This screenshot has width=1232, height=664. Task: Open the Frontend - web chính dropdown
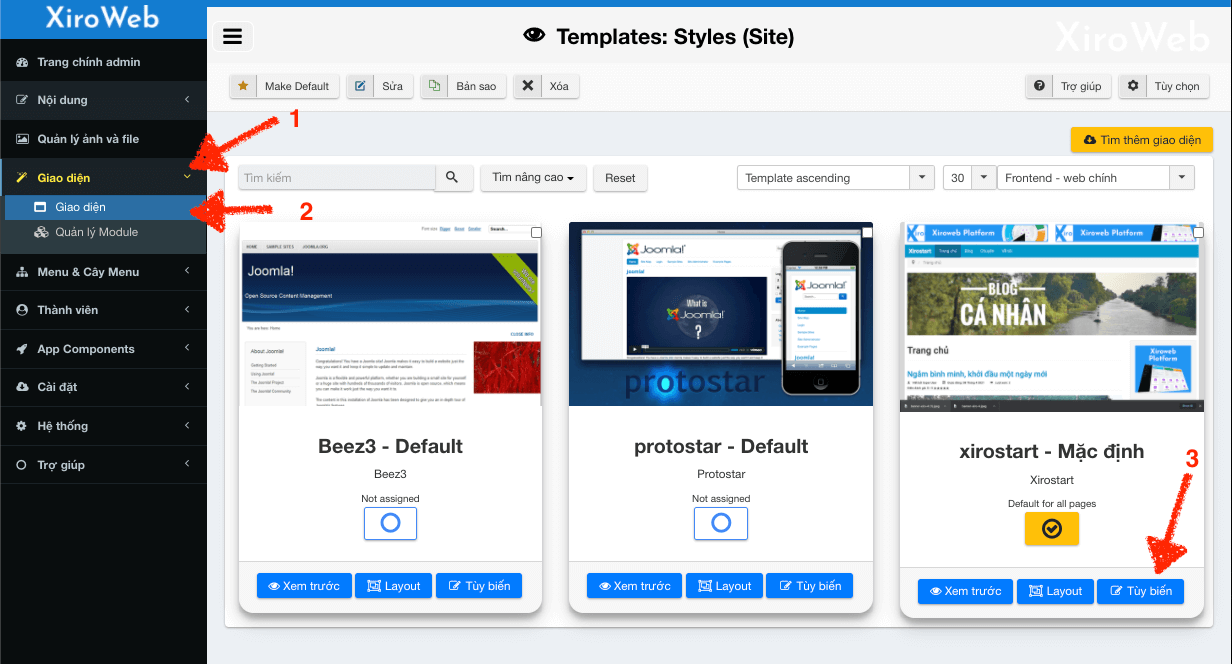pyautogui.click(x=1095, y=177)
